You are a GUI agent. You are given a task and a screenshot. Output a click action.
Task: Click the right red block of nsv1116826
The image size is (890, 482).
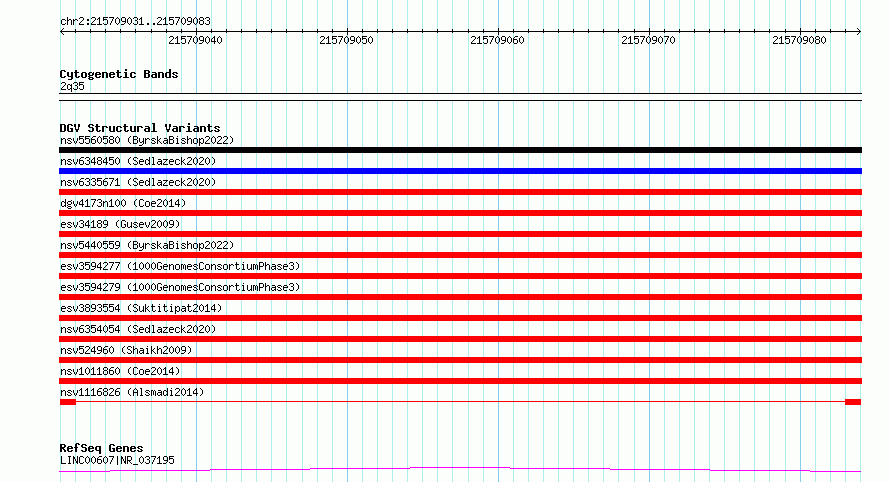(853, 402)
